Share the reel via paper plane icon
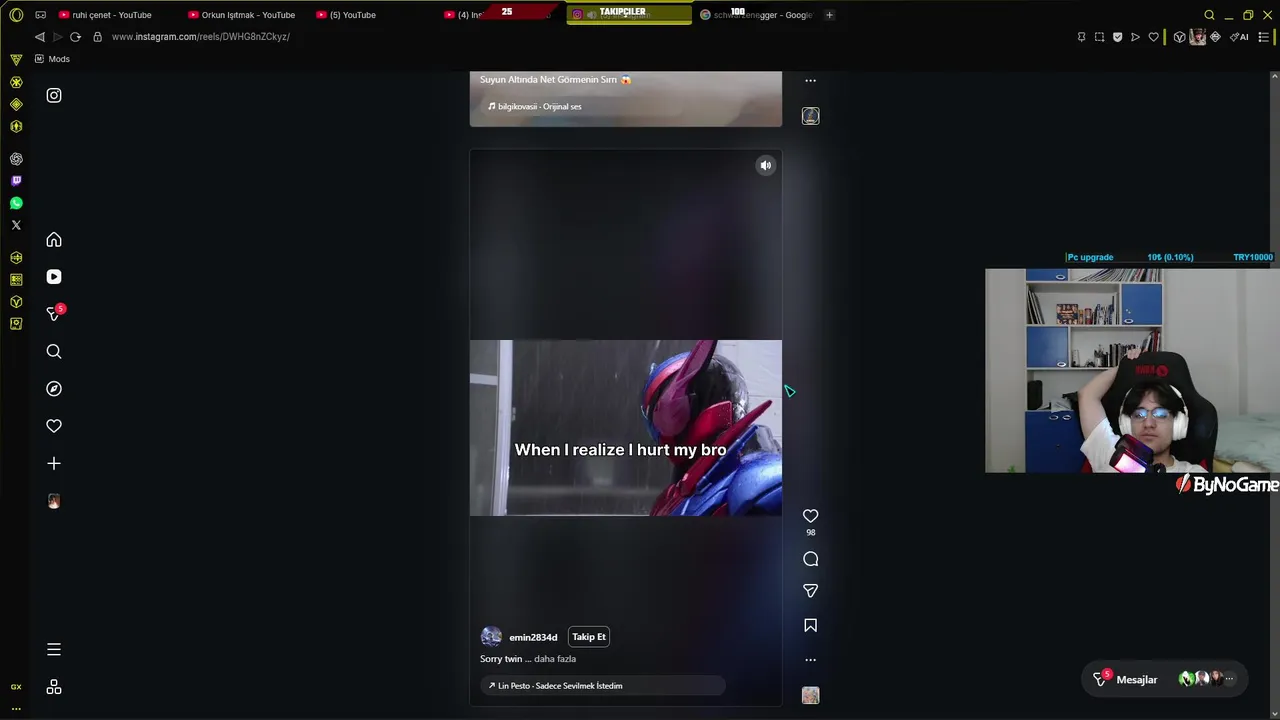 click(x=811, y=591)
